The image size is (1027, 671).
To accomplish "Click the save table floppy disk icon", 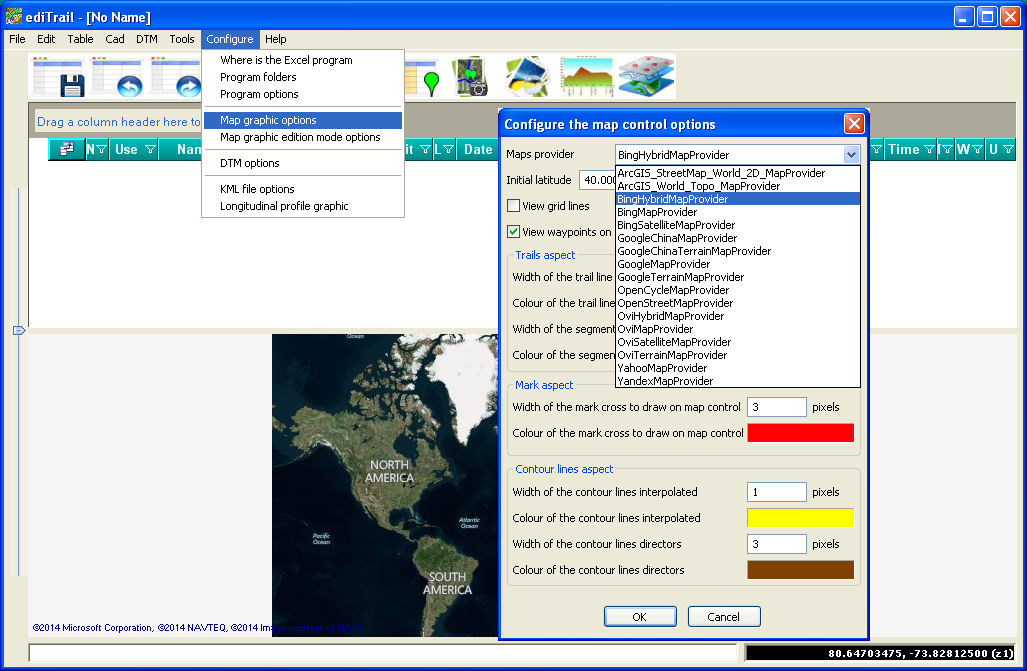I will pyautogui.click(x=59, y=77).
